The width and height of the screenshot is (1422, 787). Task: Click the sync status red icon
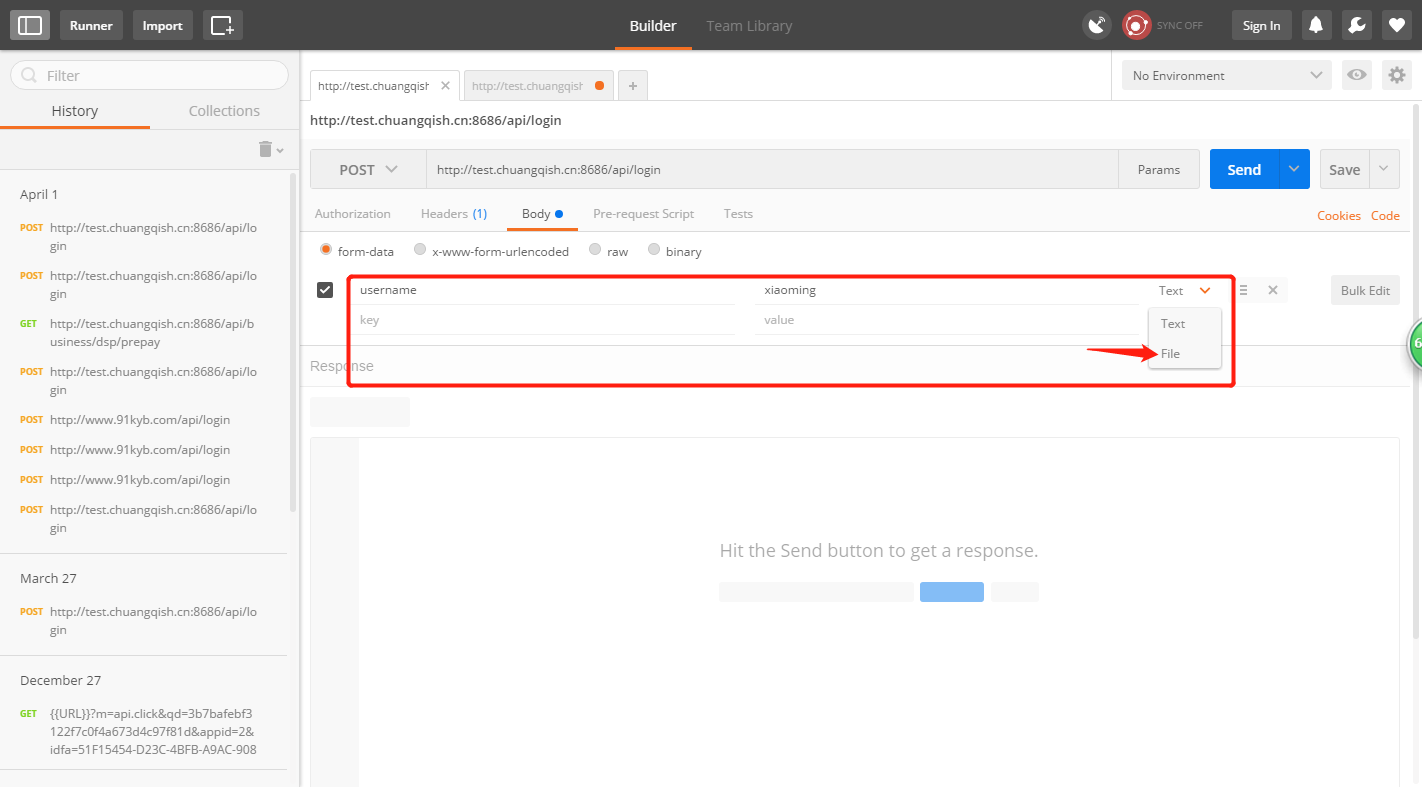coord(1136,25)
